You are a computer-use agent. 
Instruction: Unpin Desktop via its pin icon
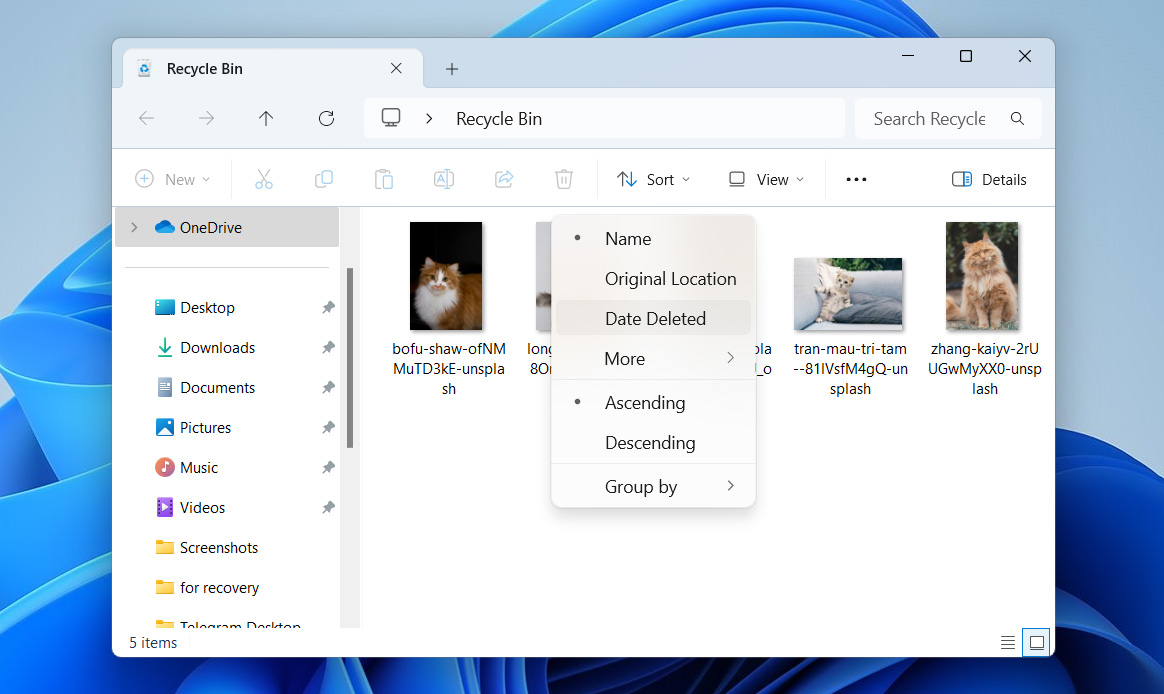click(x=328, y=307)
